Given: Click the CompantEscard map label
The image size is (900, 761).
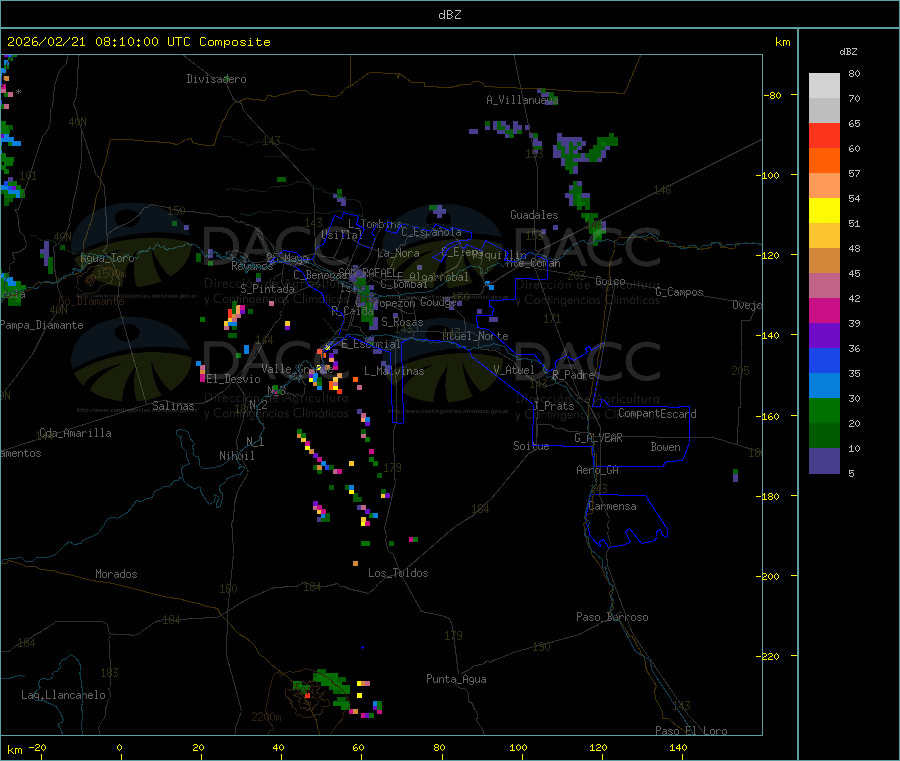Looking at the screenshot, I should (657, 413).
